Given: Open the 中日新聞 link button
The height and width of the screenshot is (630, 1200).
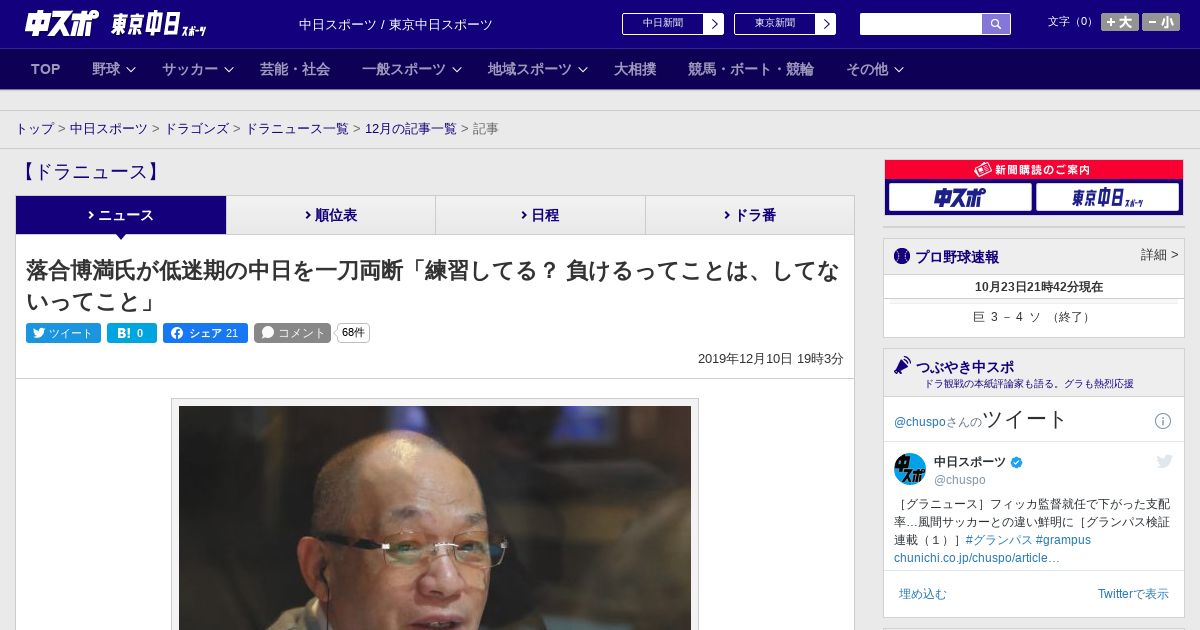Looking at the screenshot, I should coord(662,24).
